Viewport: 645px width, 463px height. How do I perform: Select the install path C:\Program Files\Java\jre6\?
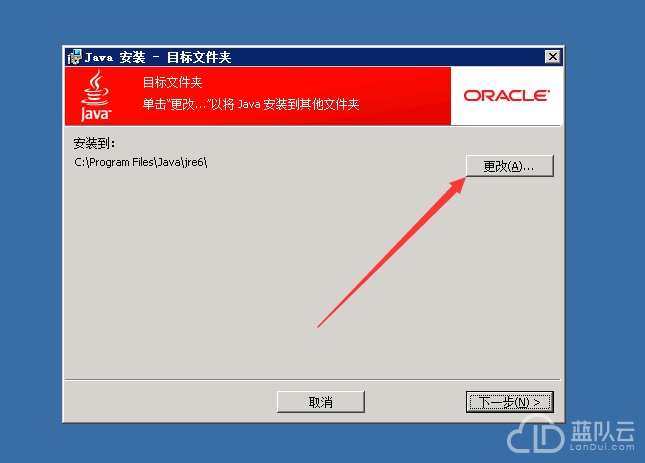click(x=141, y=162)
